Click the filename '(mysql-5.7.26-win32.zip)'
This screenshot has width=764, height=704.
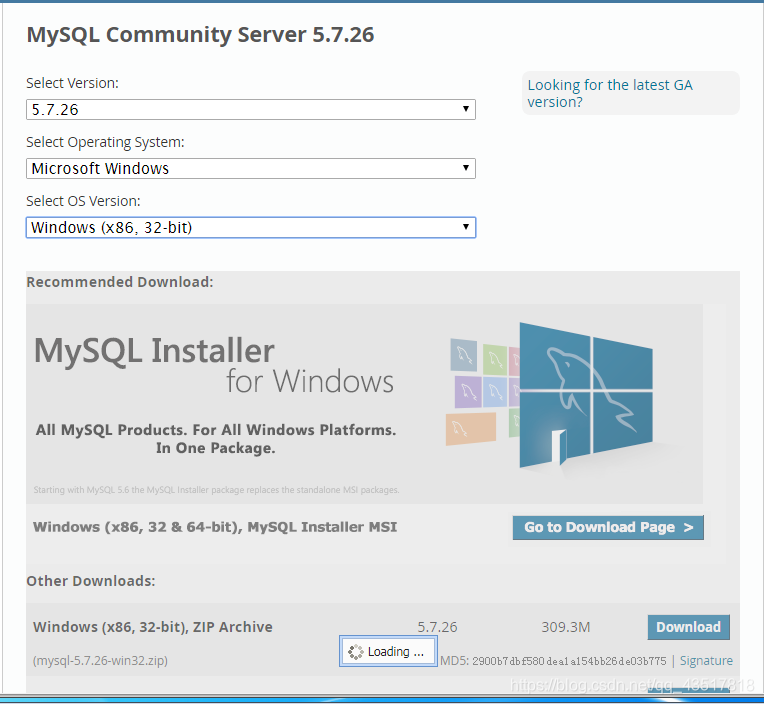100,661
